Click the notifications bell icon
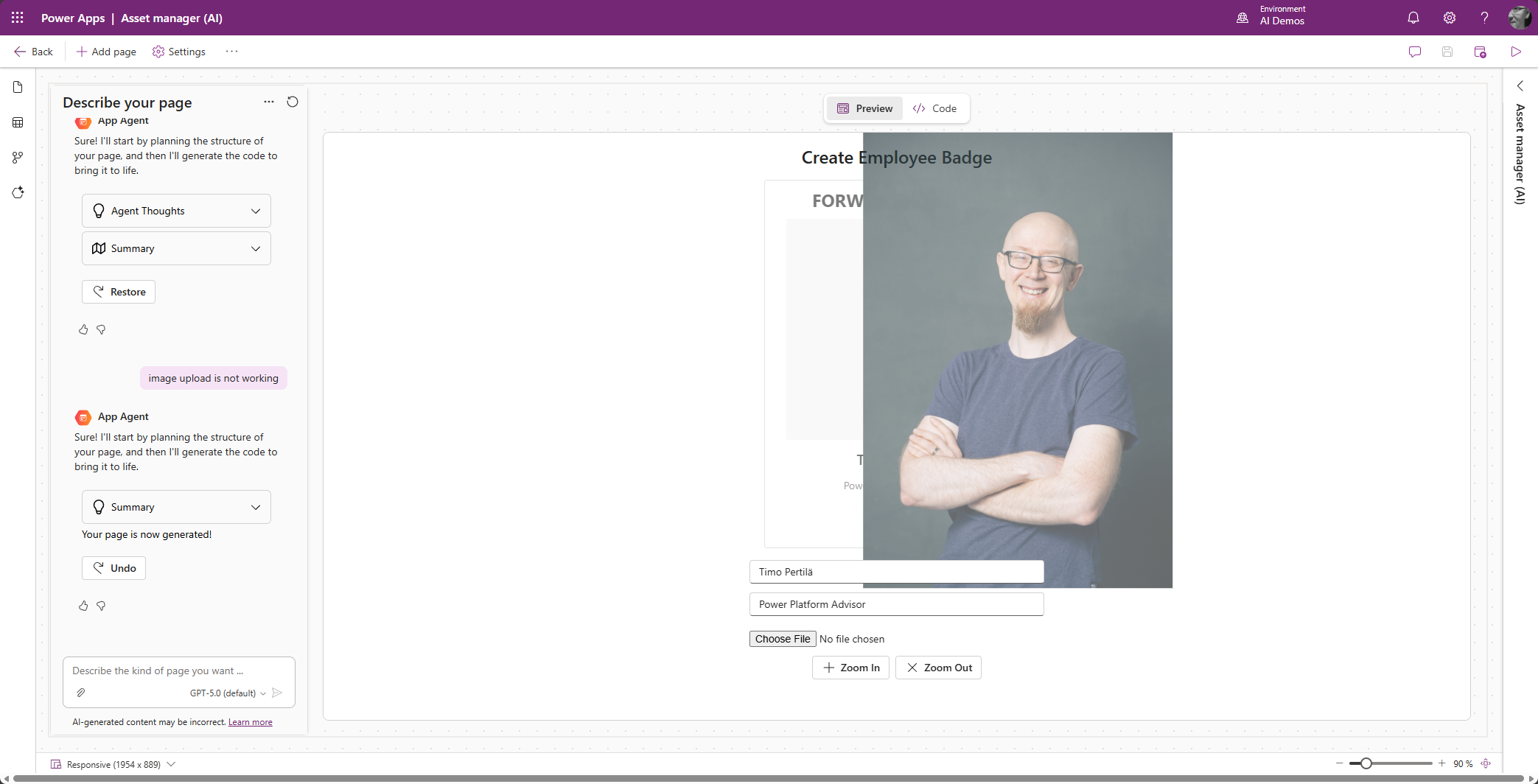 pos(1413,18)
